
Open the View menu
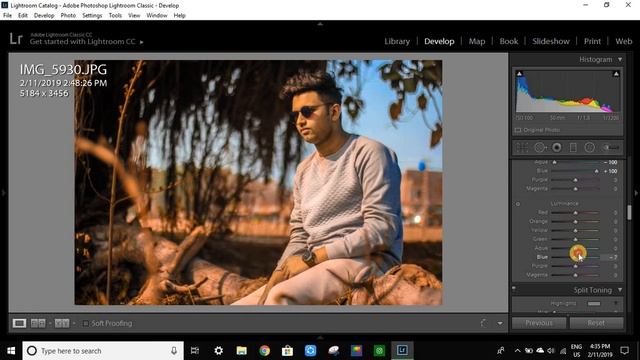tap(134, 16)
